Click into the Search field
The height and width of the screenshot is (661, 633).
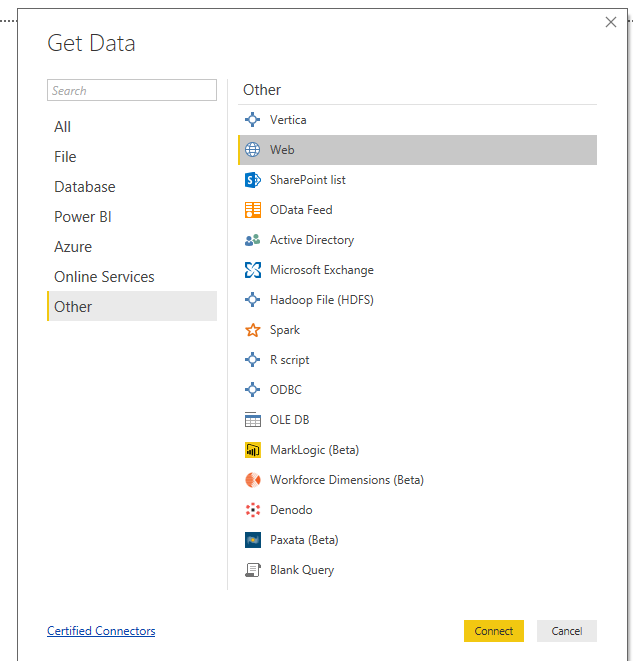tap(132, 90)
